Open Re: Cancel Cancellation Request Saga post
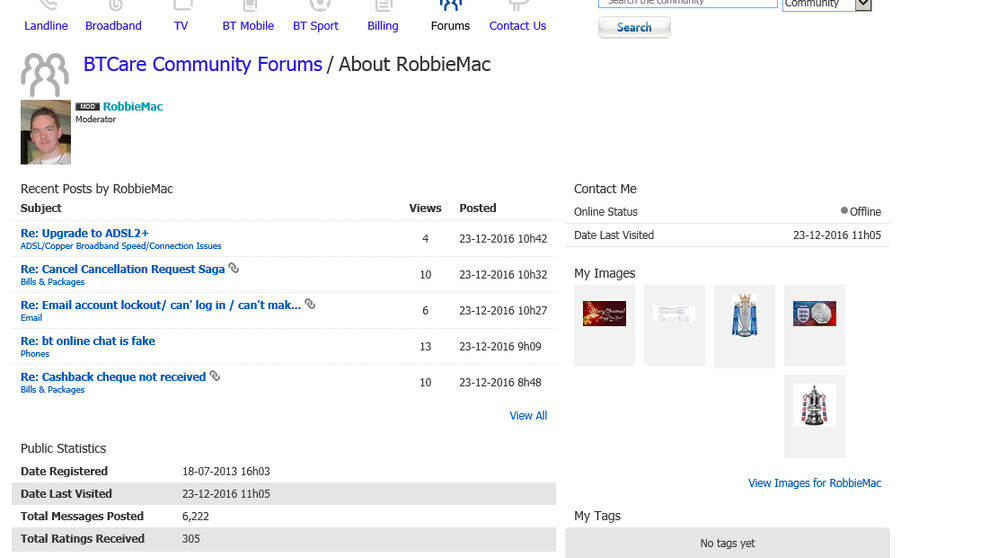The width and height of the screenshot is (998, 558). pyautogui.click(x=123, y=269)
